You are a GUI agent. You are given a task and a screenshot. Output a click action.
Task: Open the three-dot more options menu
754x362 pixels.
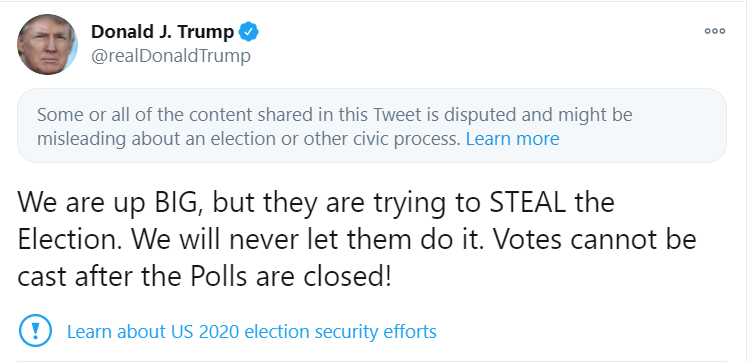(714, 31)
